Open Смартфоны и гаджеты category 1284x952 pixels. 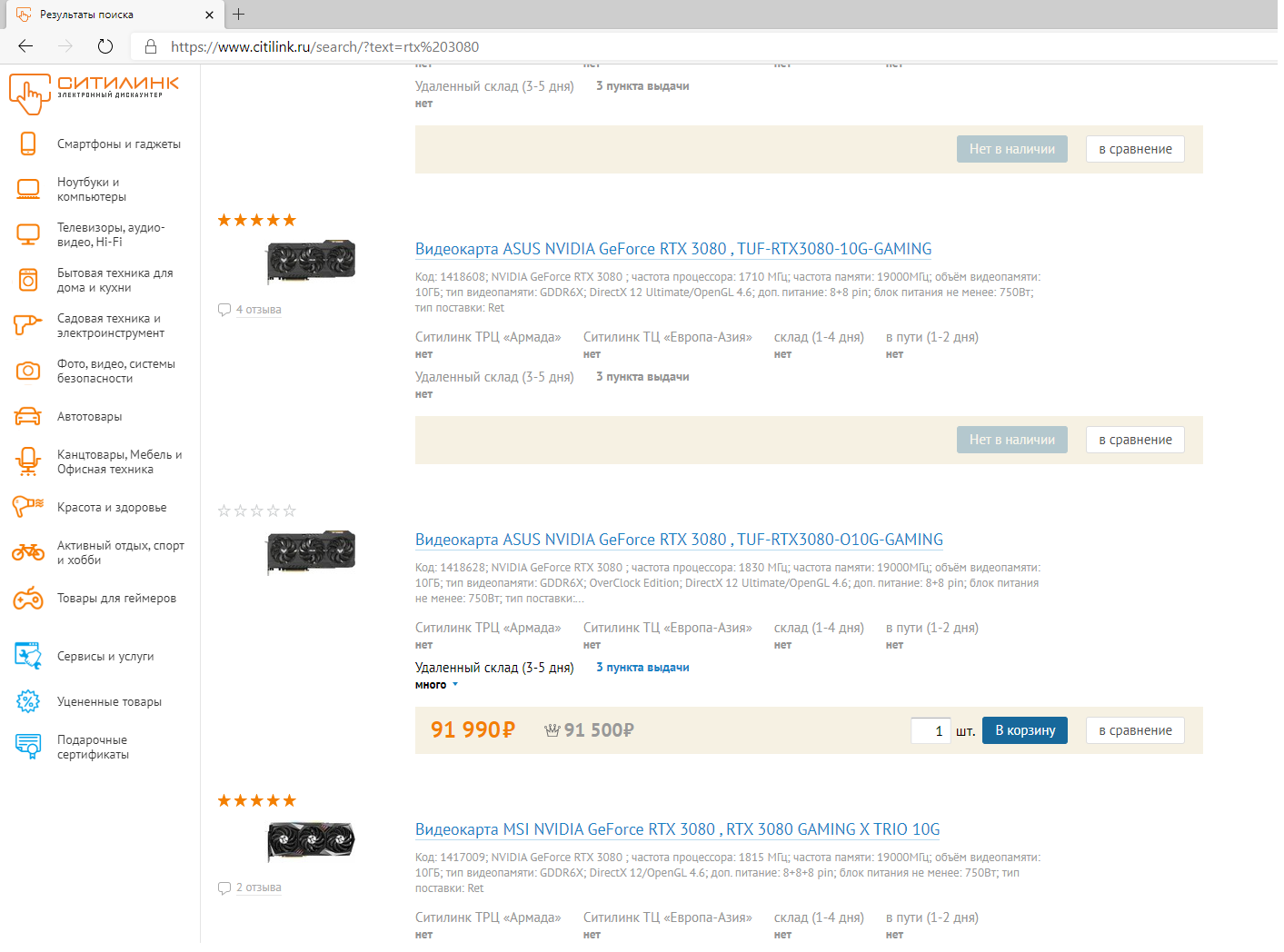tap(119, 144)
